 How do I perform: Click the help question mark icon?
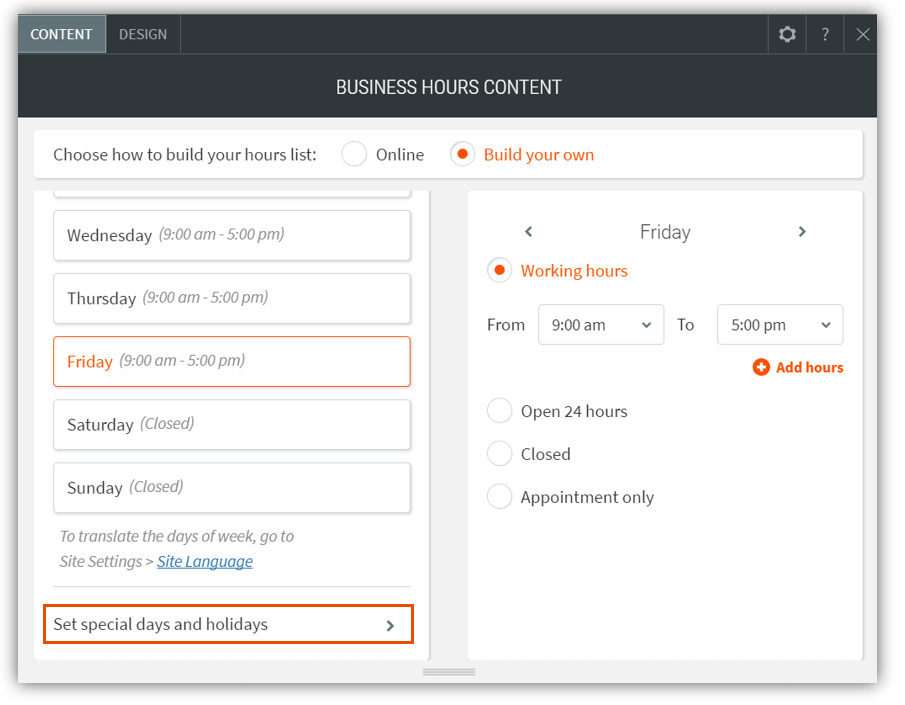coord(825,34)
